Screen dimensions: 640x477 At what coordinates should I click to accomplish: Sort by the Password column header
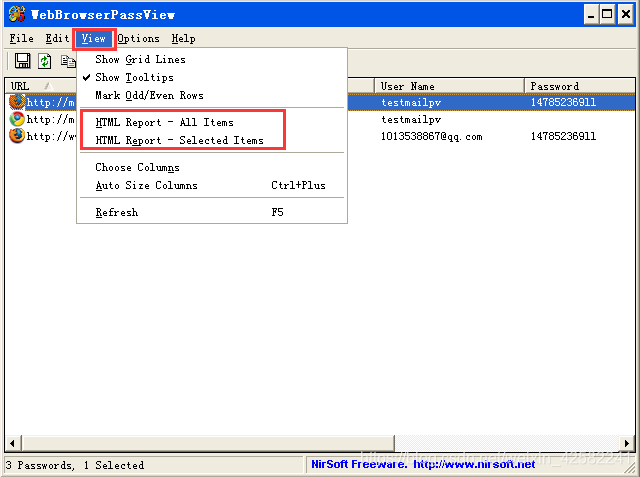tap(579, 86)
